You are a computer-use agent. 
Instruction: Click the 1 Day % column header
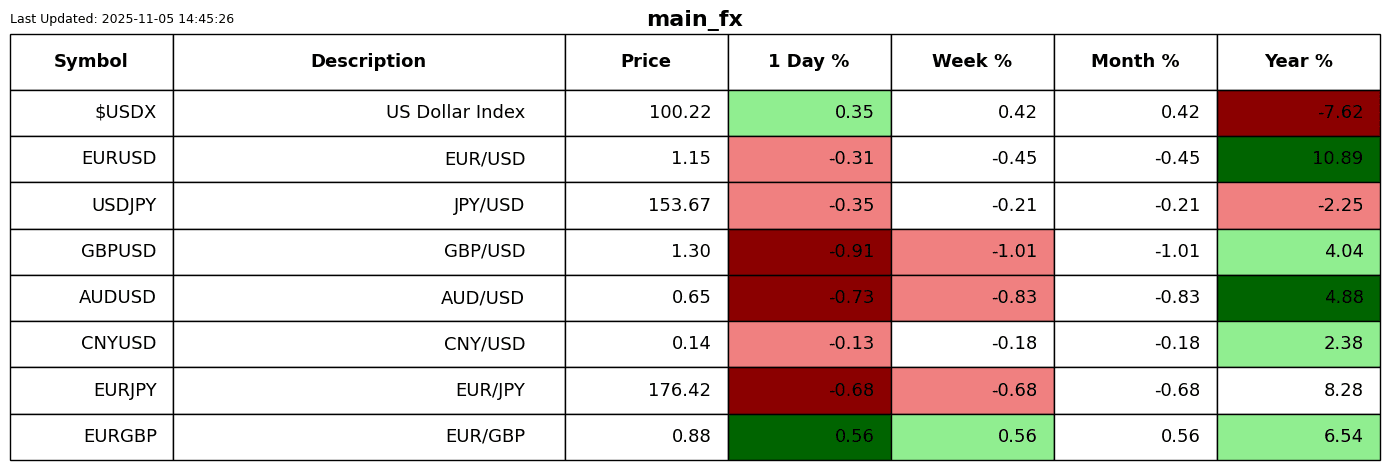pyautogui.click(x=809, y=62)
